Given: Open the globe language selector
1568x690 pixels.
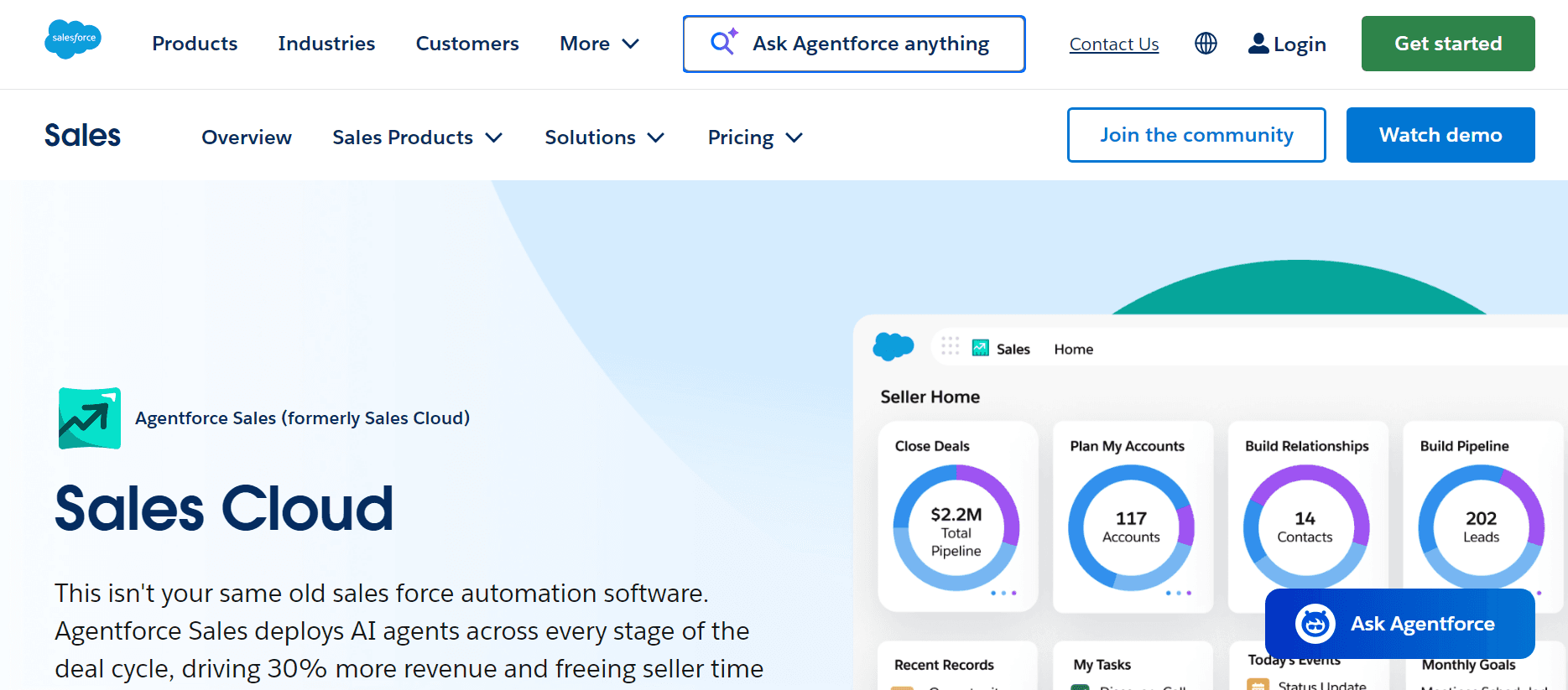Looking at the screenshot, I should point(1206,44).
